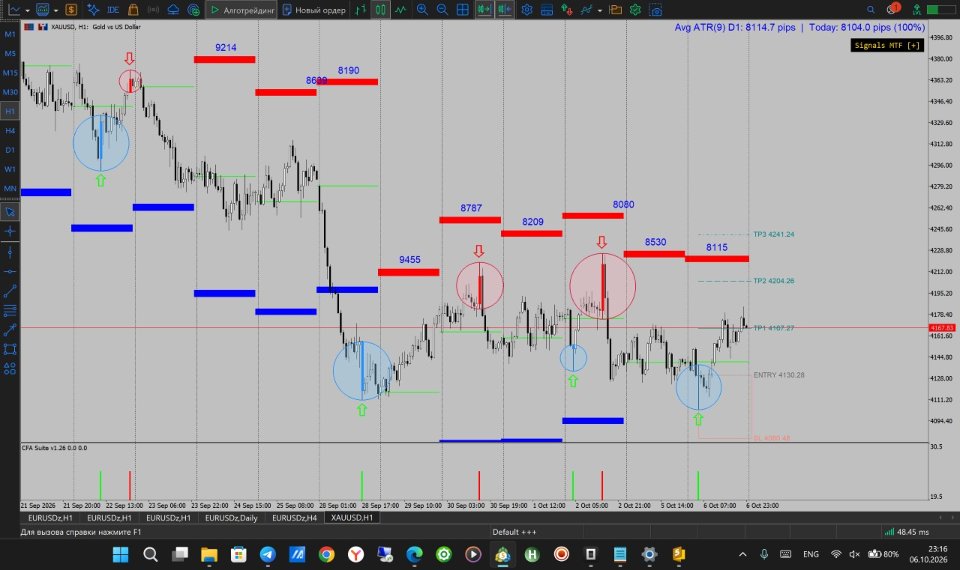Switch to the EURUSDz,H4 chart tab
960x570 pixels.
[x=294, y=518]
